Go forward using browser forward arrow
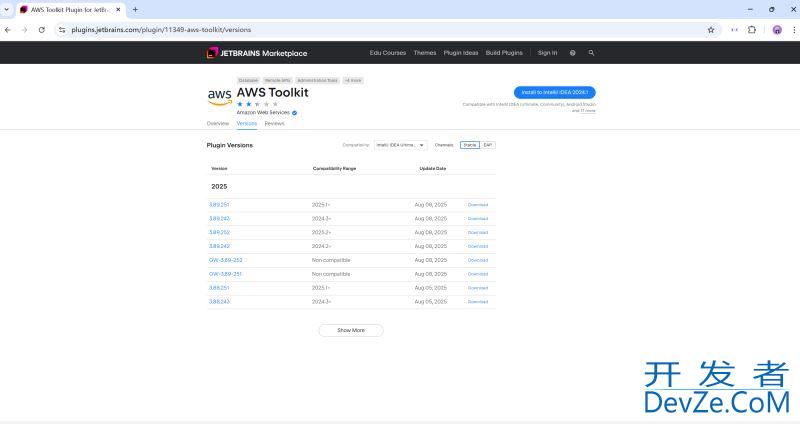Screen dimensions: 800x424 (x=24, y=30)
